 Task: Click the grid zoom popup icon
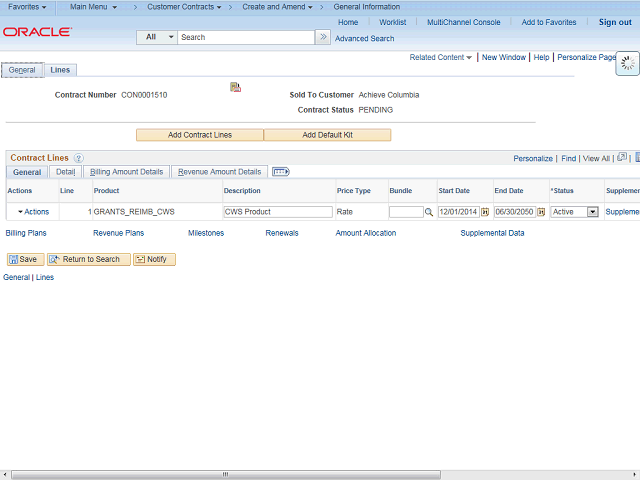pos(622,157)
